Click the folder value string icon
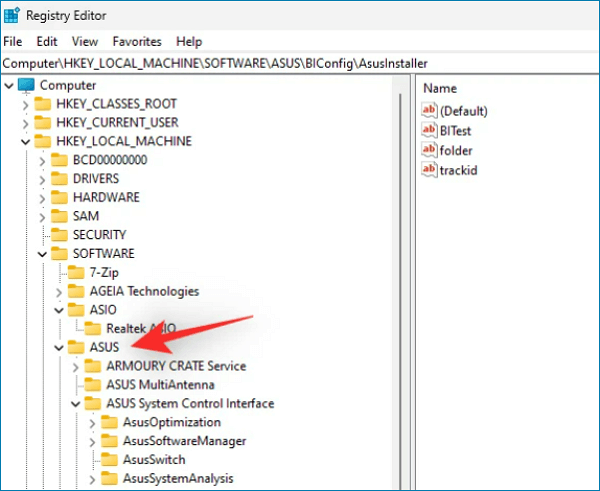 click(x=429, y=150)
